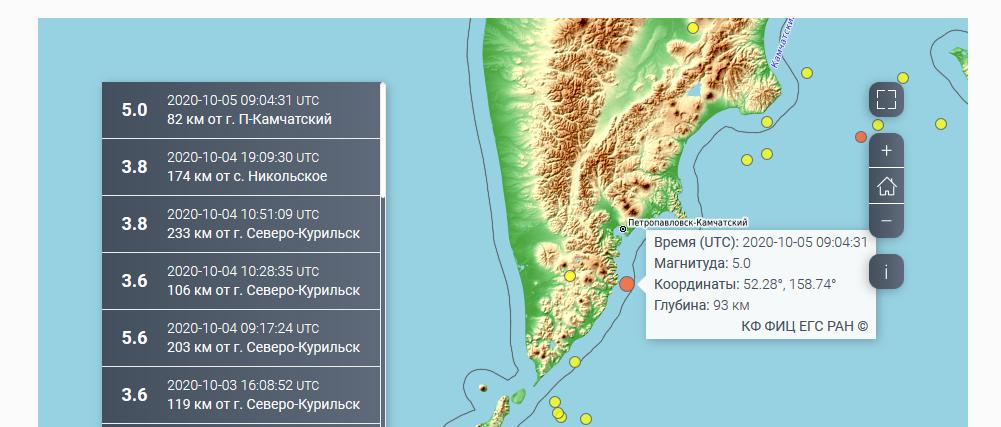This screenshot has height=427, width=1001.
Task: Select magnitude 5.0 earthquake near П-Камчатский
Action: 241,110
